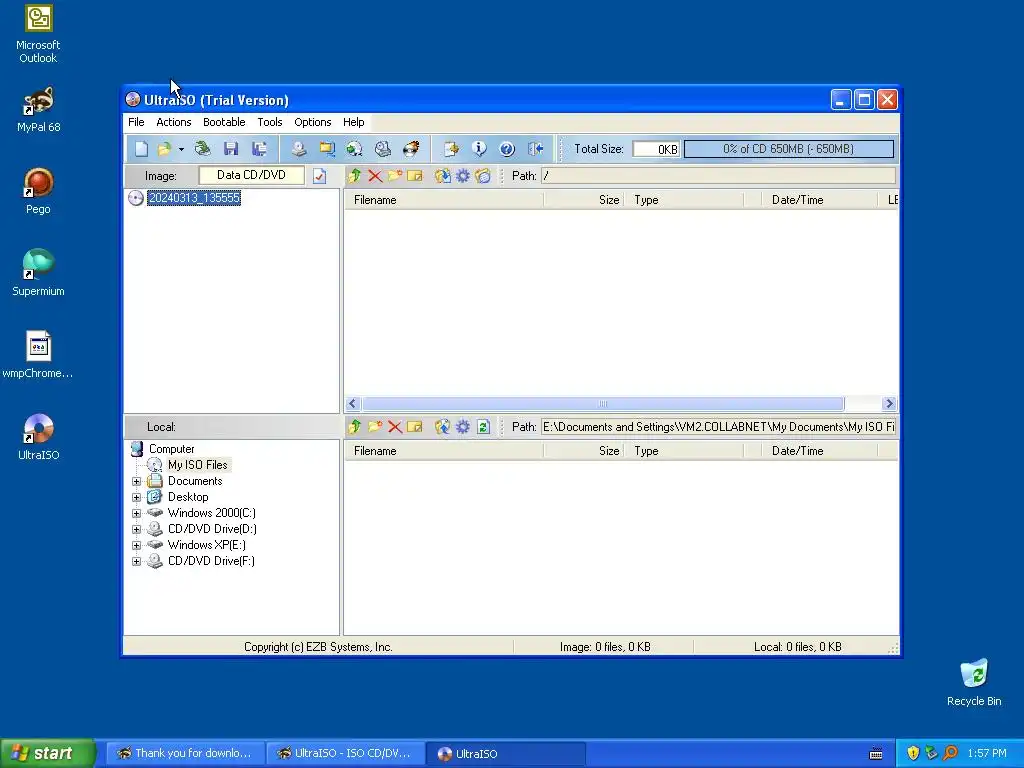
Task: Click the Data CD/DVD image type button
Action: click(251, 175)
